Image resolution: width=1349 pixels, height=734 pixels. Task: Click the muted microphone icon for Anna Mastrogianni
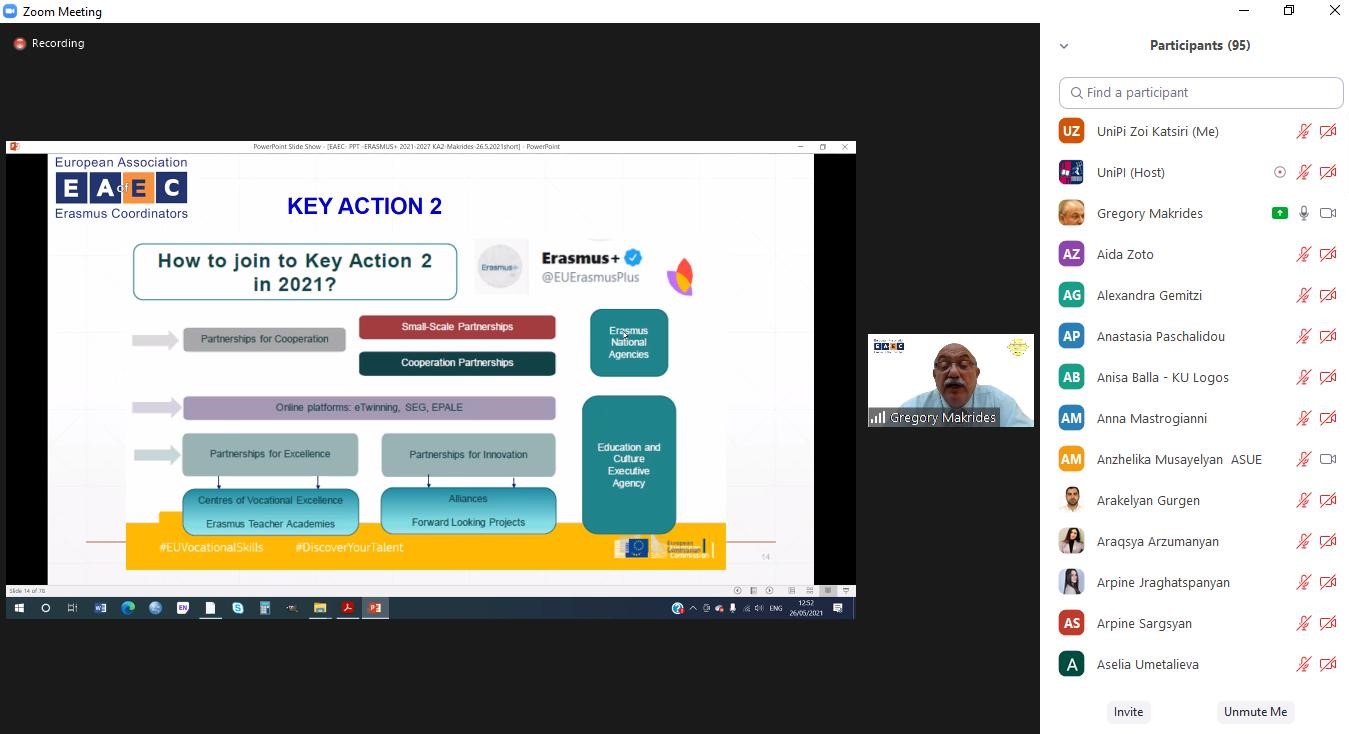(1304, 418)
